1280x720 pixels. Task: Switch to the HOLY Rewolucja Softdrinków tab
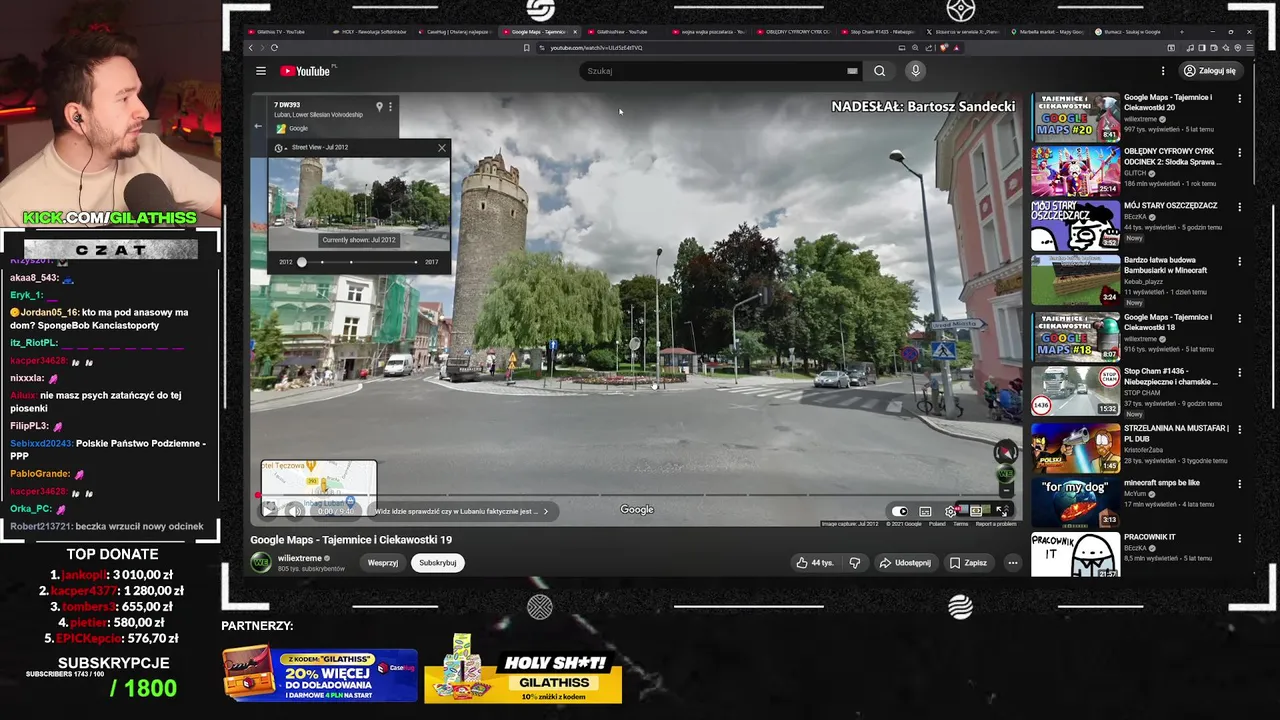pyautogui.click(x=374, y=32)
